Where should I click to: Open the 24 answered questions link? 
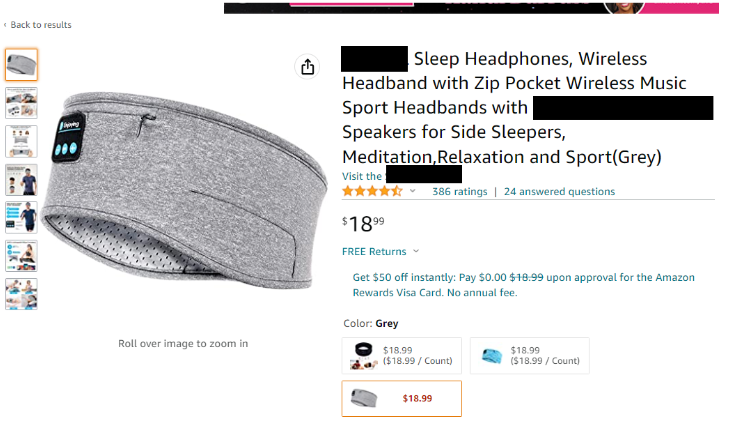[559, 192]
